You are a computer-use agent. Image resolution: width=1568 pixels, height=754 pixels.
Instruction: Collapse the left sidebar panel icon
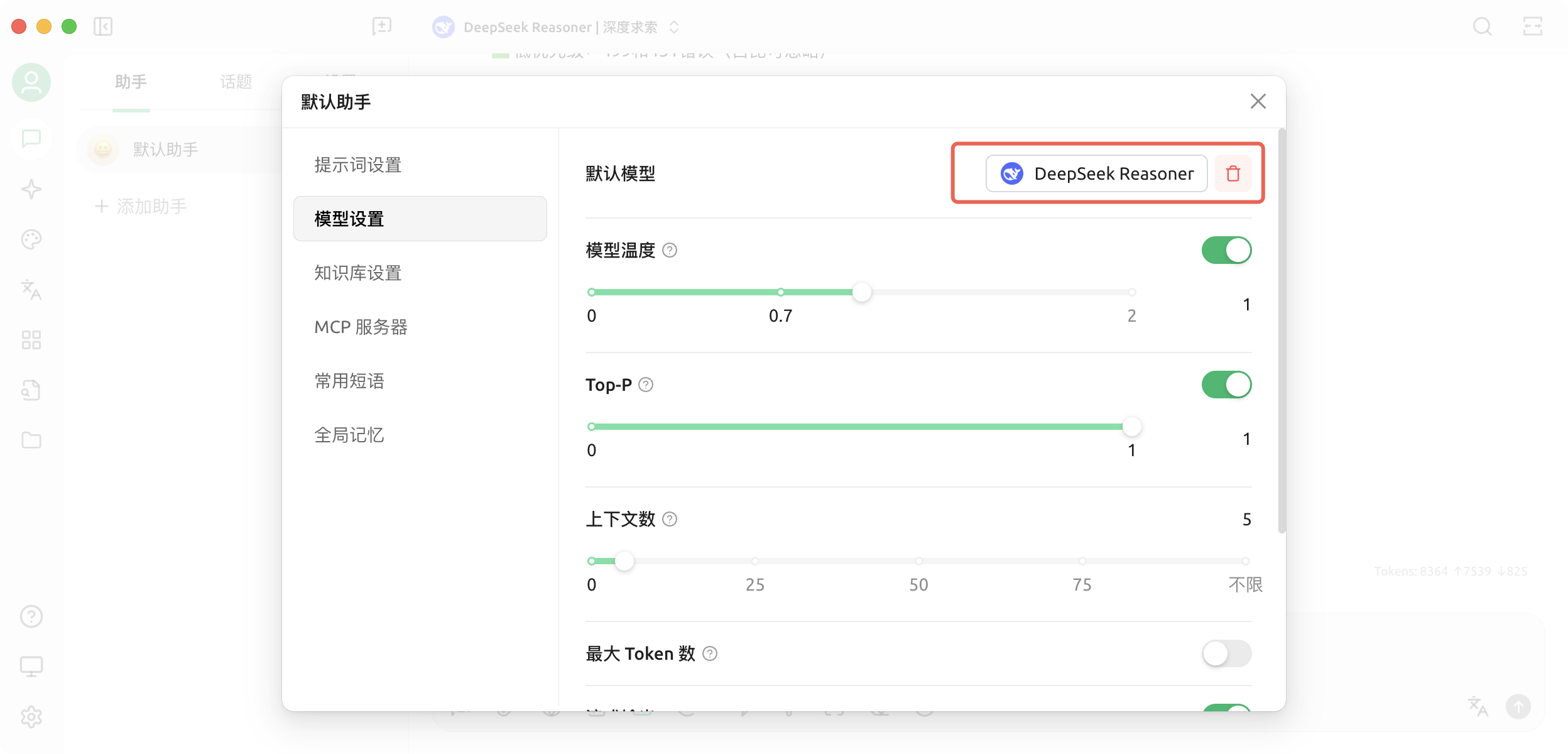pos(103,26)
